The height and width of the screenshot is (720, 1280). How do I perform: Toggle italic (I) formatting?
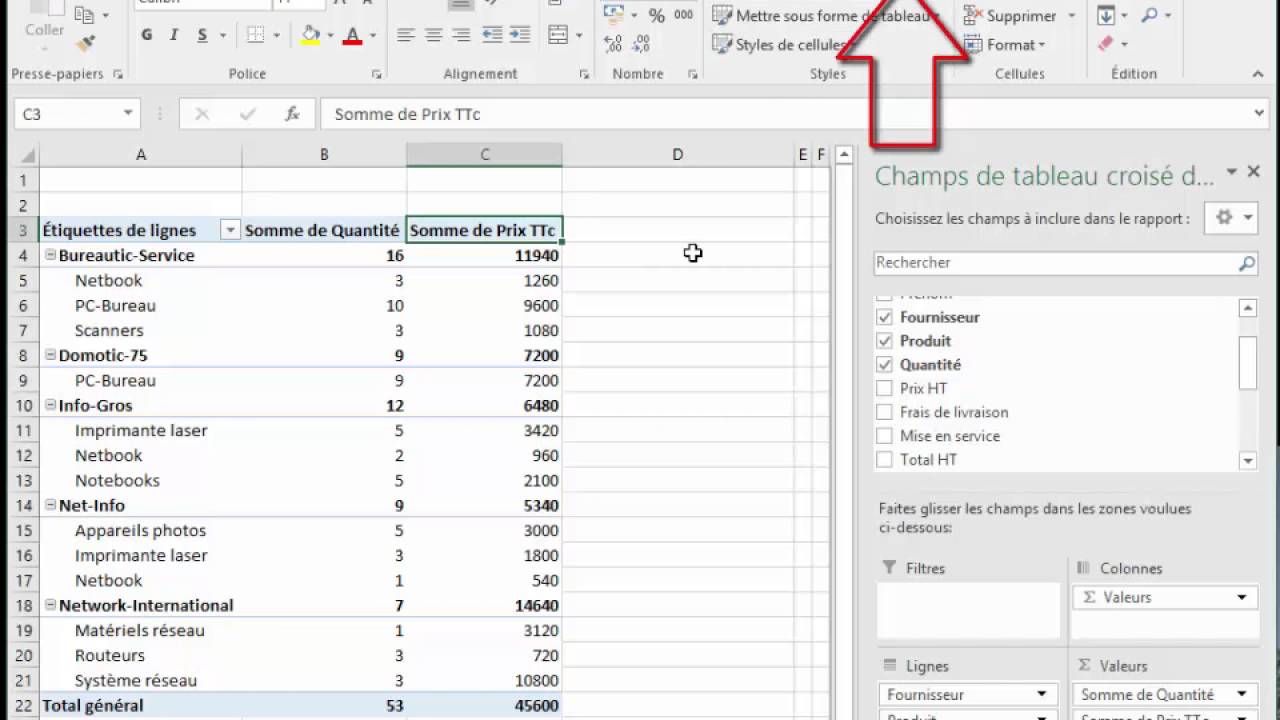[174, 35]
